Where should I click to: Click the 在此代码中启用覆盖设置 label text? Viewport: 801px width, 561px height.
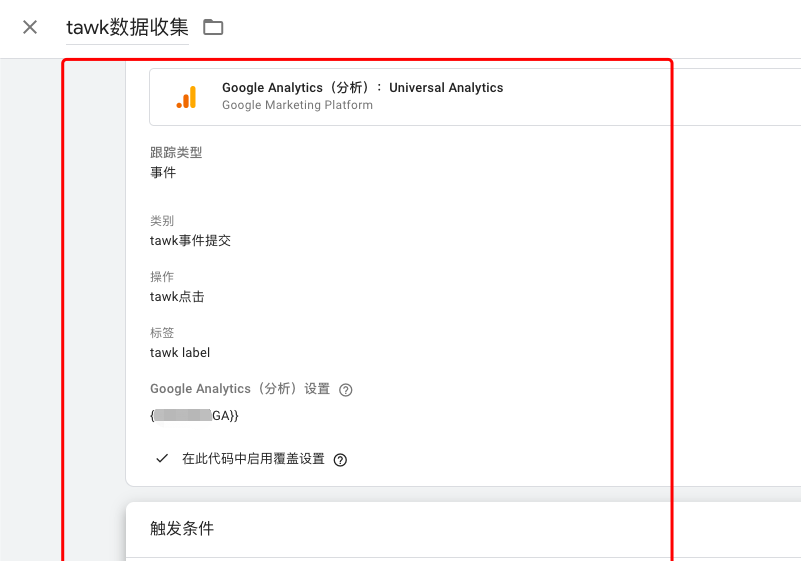[253, 459]
